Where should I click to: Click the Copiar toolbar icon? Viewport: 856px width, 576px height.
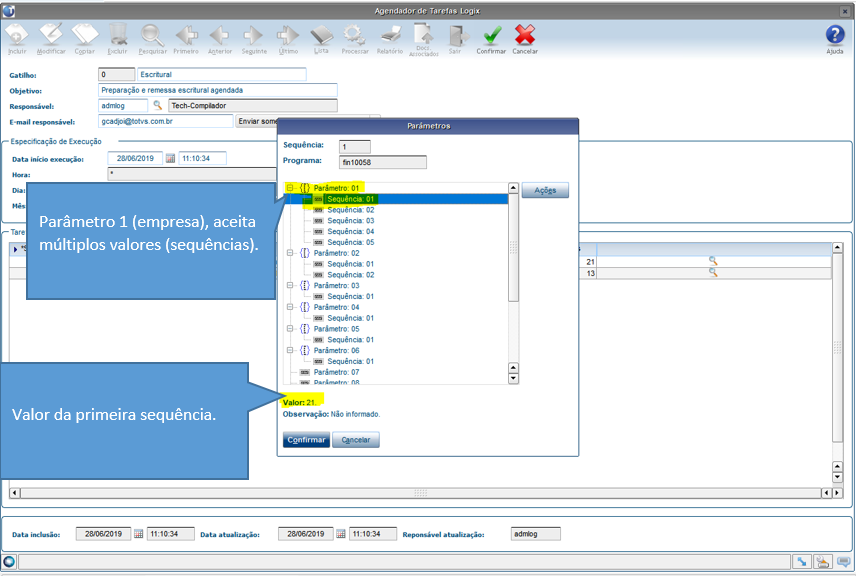coord(85,35)
